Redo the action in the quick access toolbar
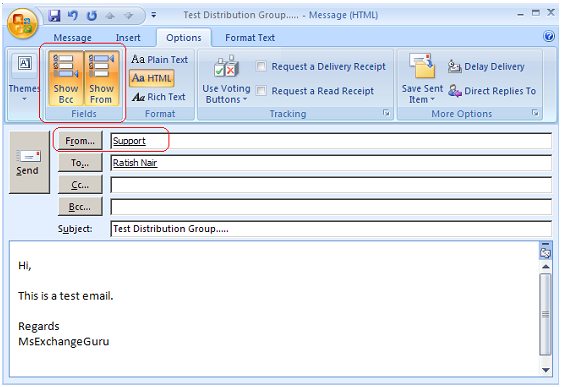 (x=92, y=15)
